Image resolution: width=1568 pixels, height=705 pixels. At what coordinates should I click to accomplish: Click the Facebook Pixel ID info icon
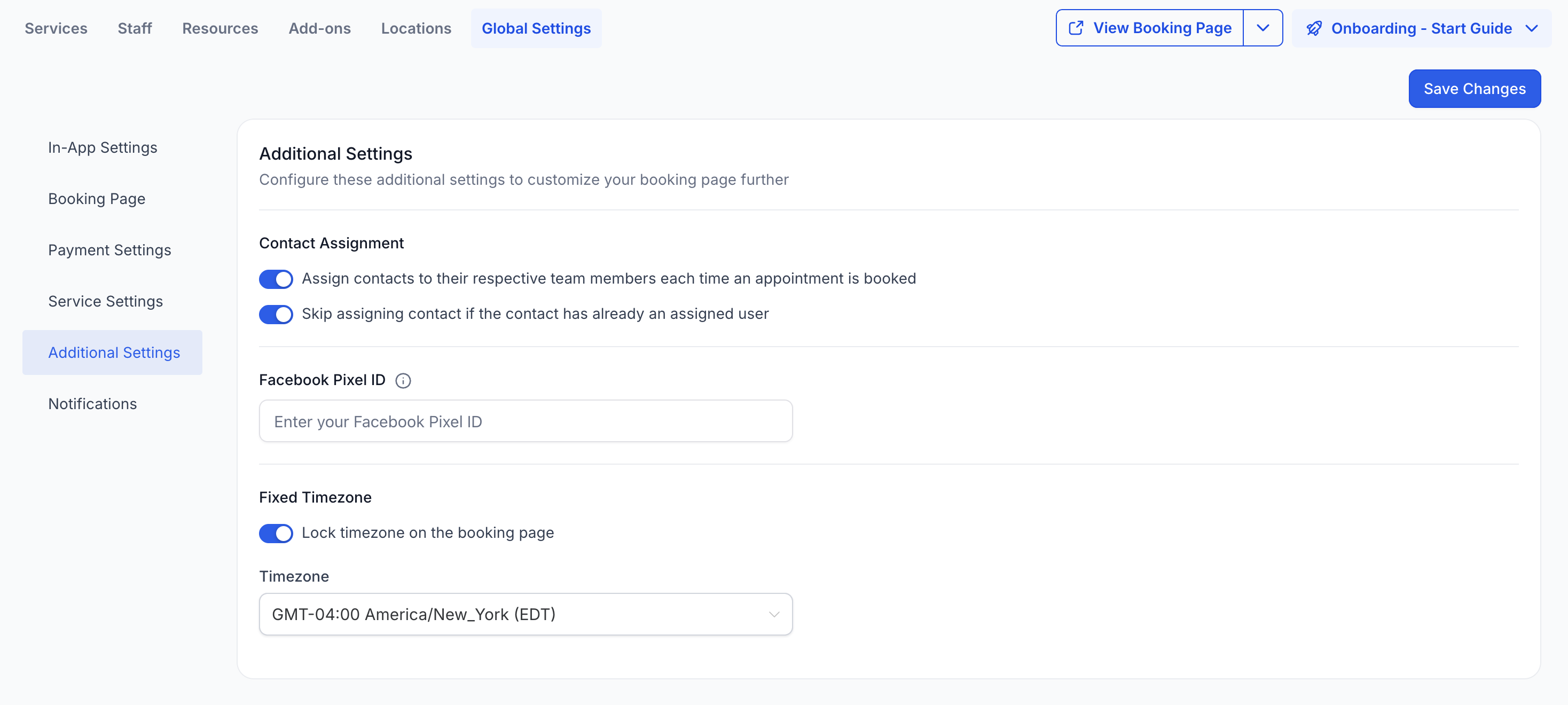(403, 380)
